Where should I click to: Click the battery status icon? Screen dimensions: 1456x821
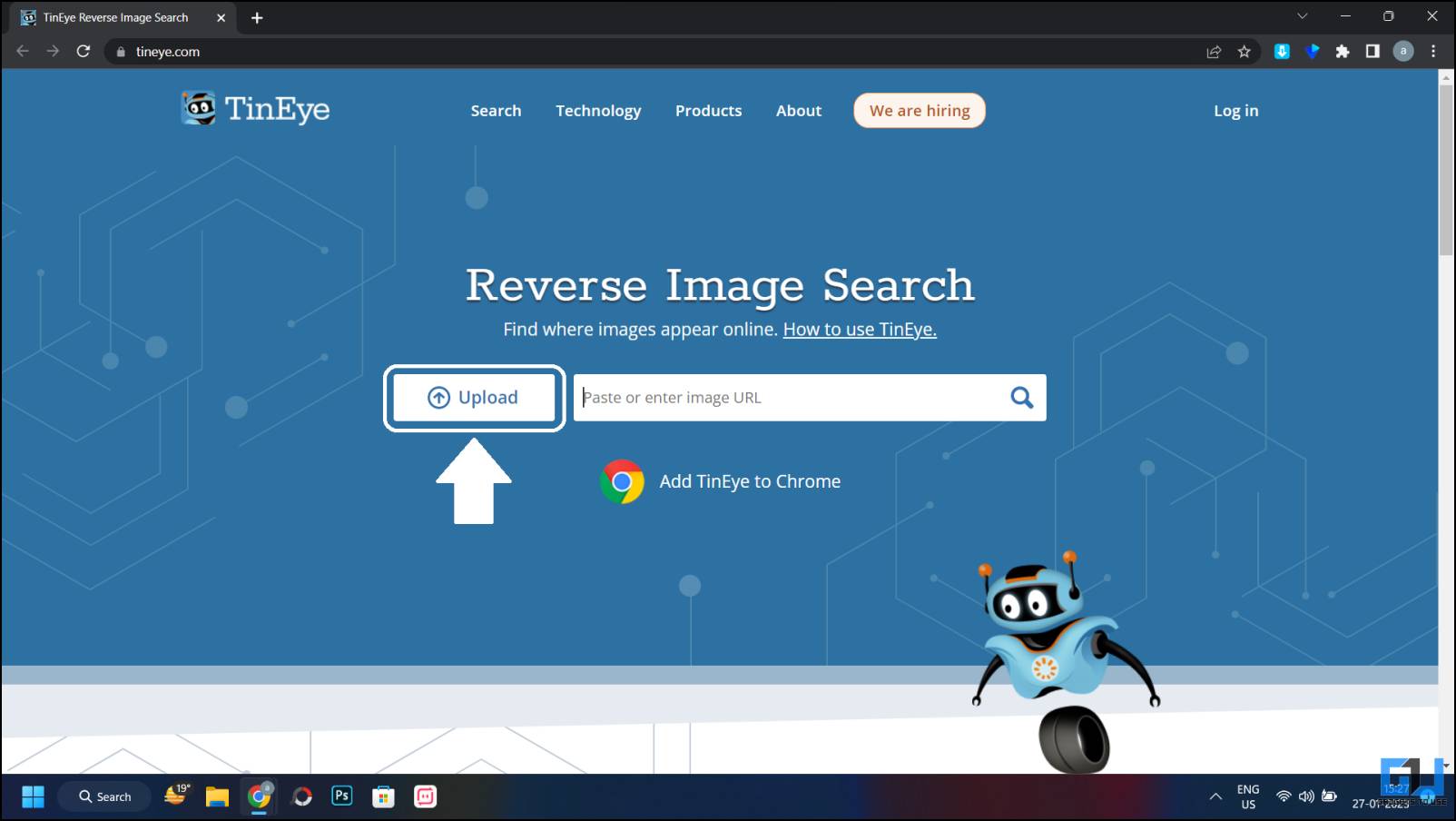1329,796
